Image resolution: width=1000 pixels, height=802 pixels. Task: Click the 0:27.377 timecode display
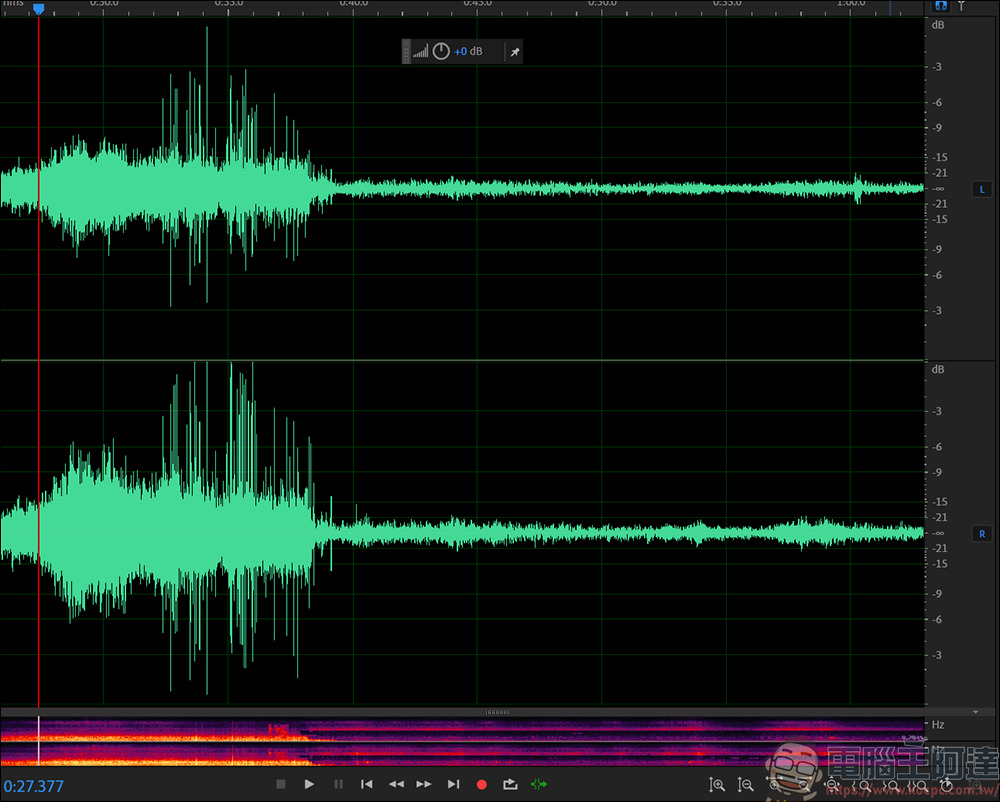[34, 786]
